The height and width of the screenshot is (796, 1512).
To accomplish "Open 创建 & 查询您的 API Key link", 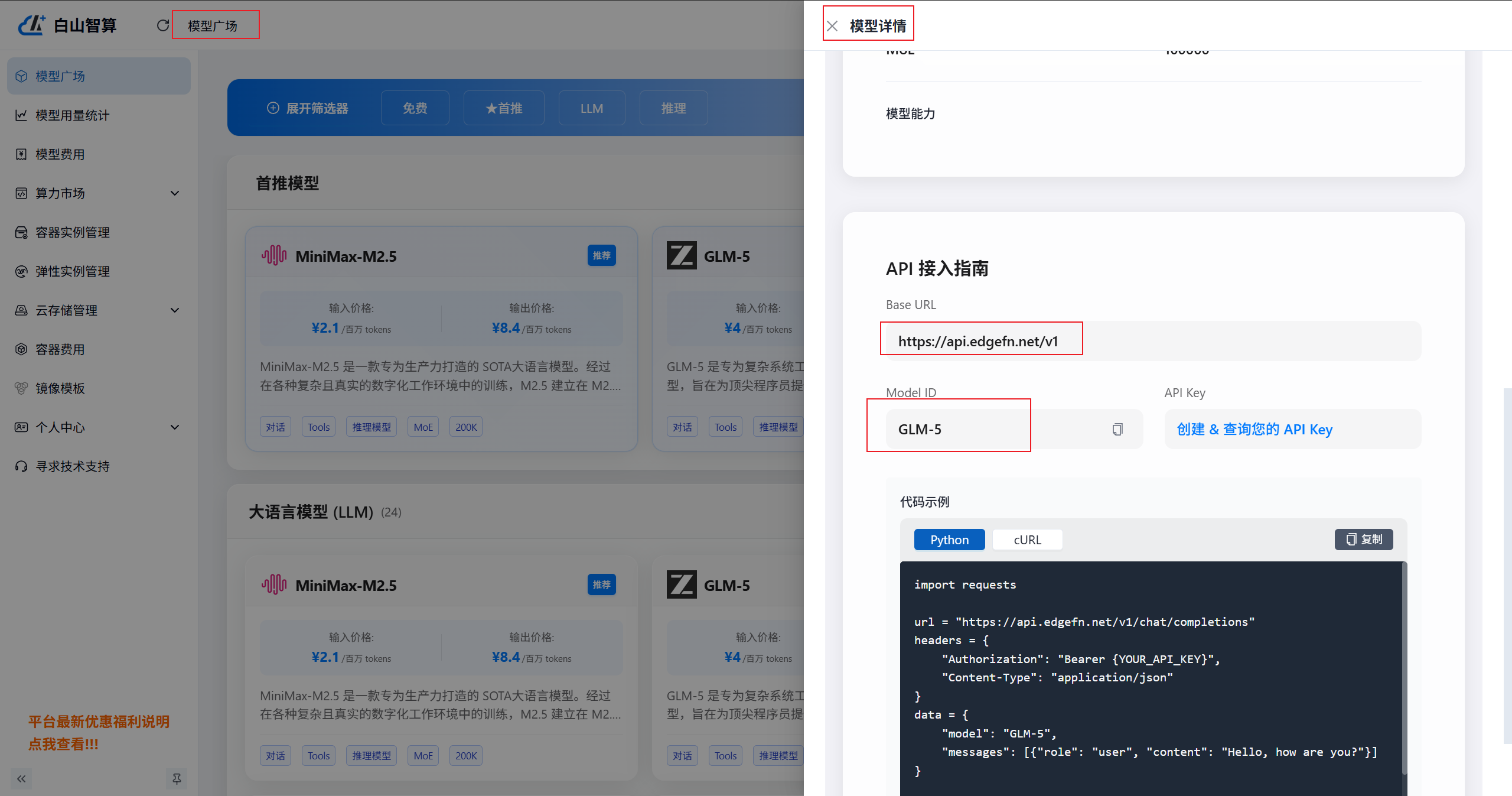I will tap(1254, 430).
